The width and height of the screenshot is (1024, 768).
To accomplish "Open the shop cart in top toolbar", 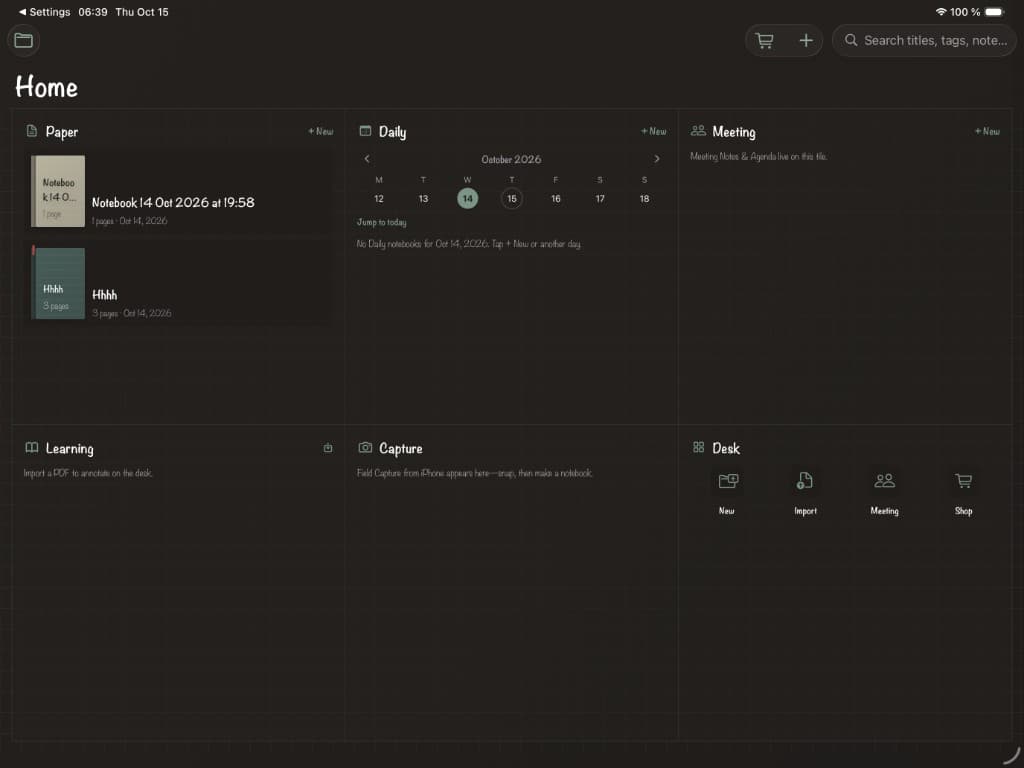I will (764, 40).
